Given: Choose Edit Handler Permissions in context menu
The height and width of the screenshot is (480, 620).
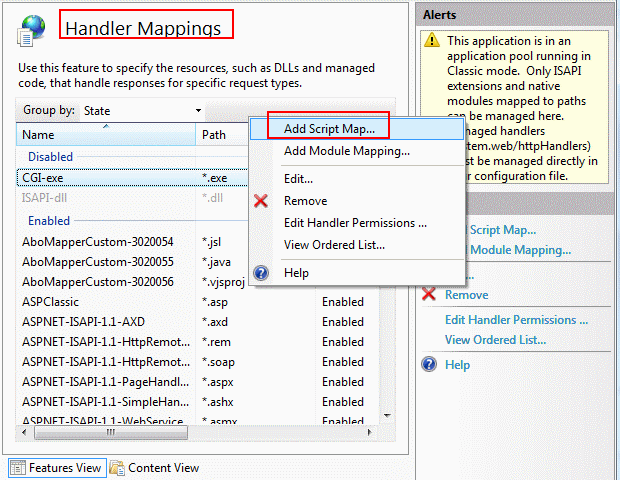Looking at the screenshot, I should [355, 223].
